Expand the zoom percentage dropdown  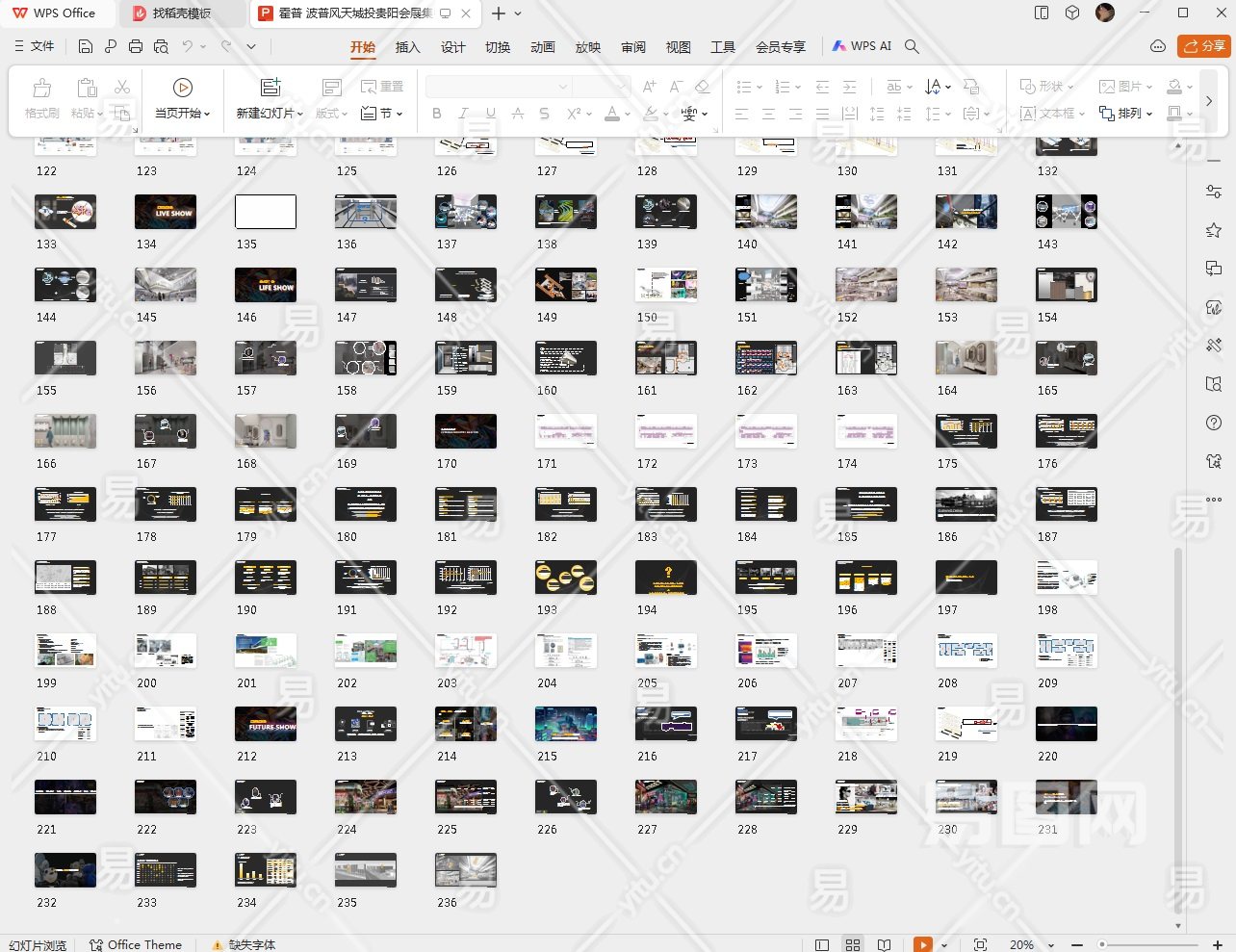1051,945
